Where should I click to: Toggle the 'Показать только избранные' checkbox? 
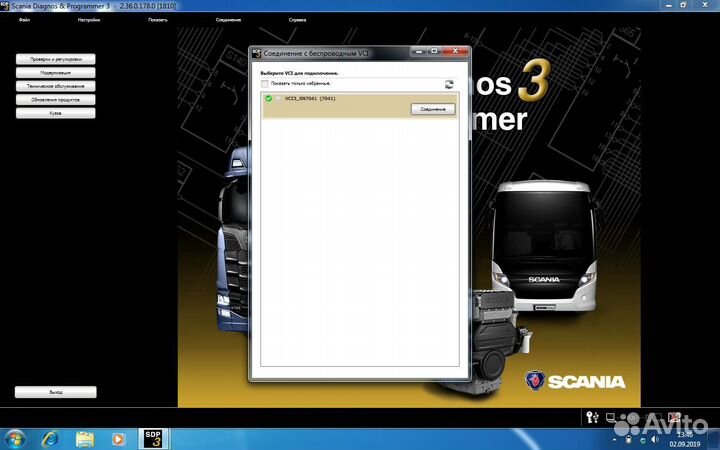[264, 84]
